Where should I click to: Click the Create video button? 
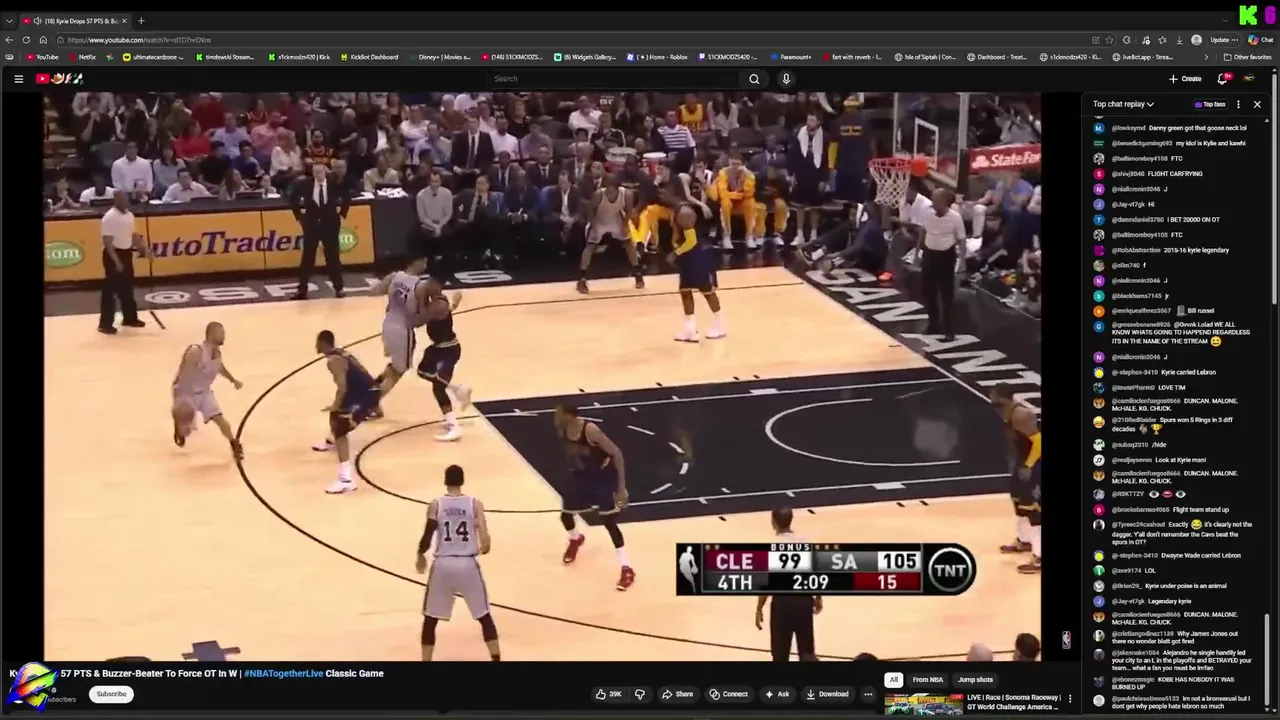click(1185, 79)
